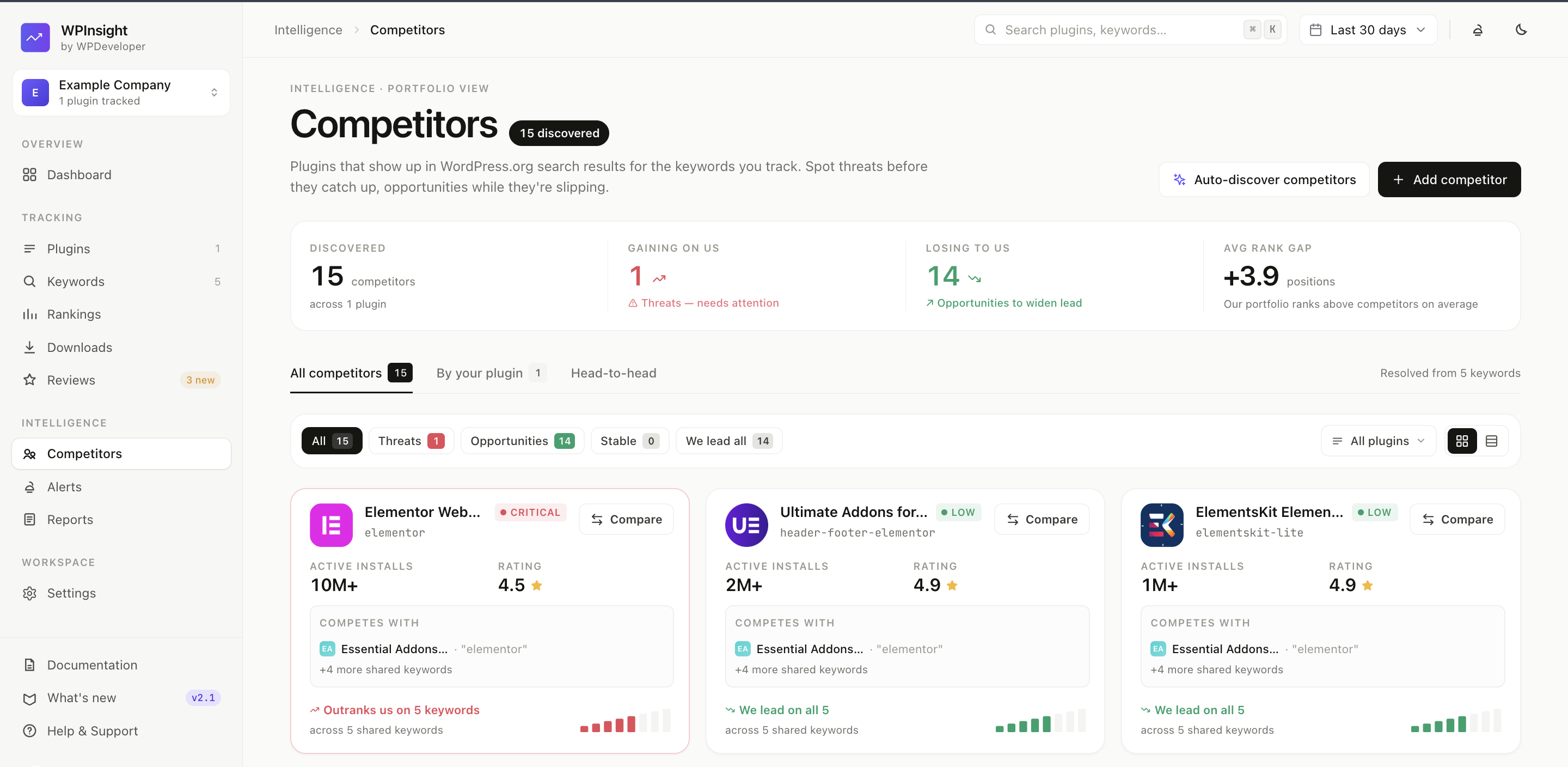The height and width of the screenshot is (767, 1568).
Task: Switch to list view layout
Action: tap(1491, 441)
